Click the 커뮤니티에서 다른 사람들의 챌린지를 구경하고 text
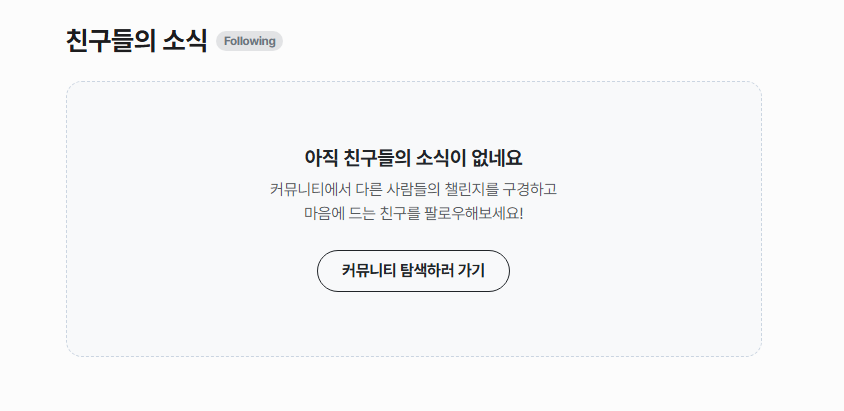The height and width of the screenshot is (411, 844). click(413, 188)
